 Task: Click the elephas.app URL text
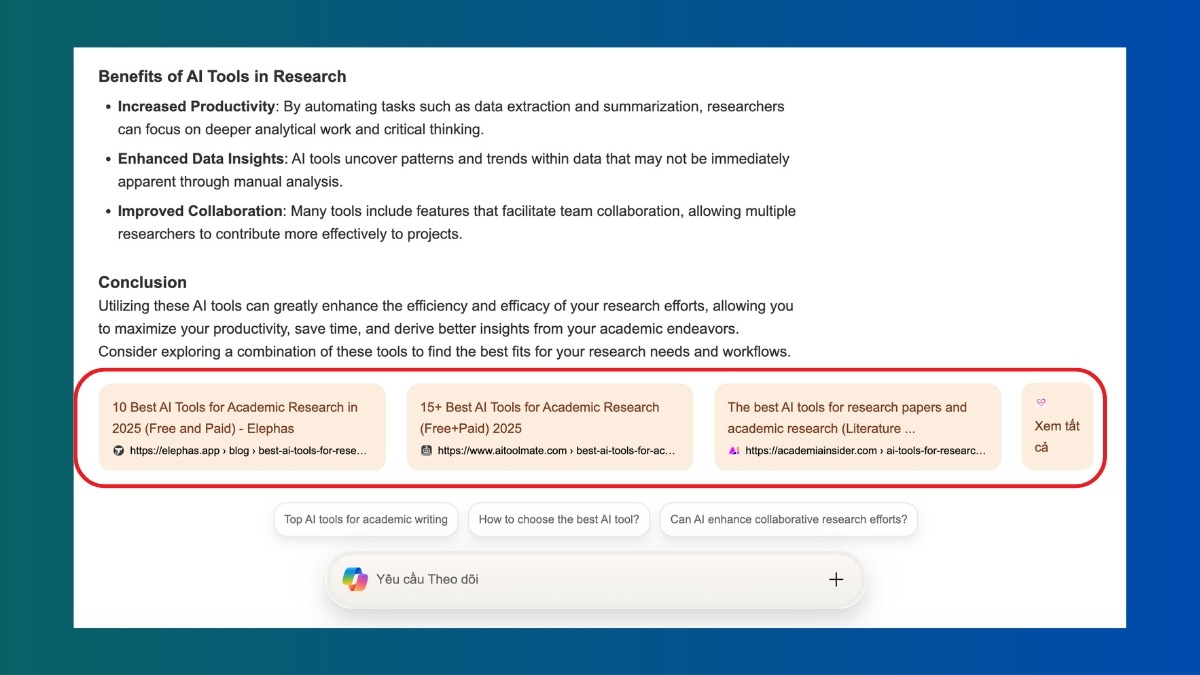[x=250, y=451]
